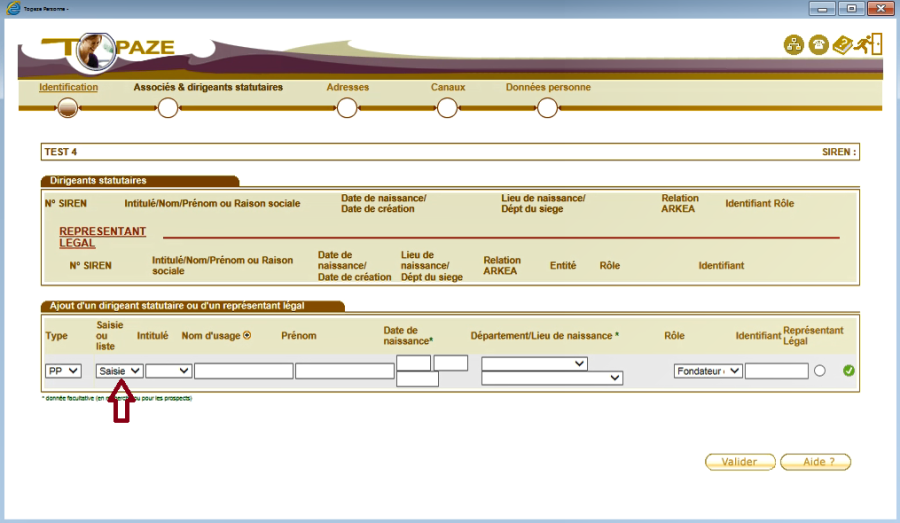Image resolution: width=900 pixels, height=523 pixels.
Task: Expand the Saisie ou liste dropdown
Action: tap(119, 371)
